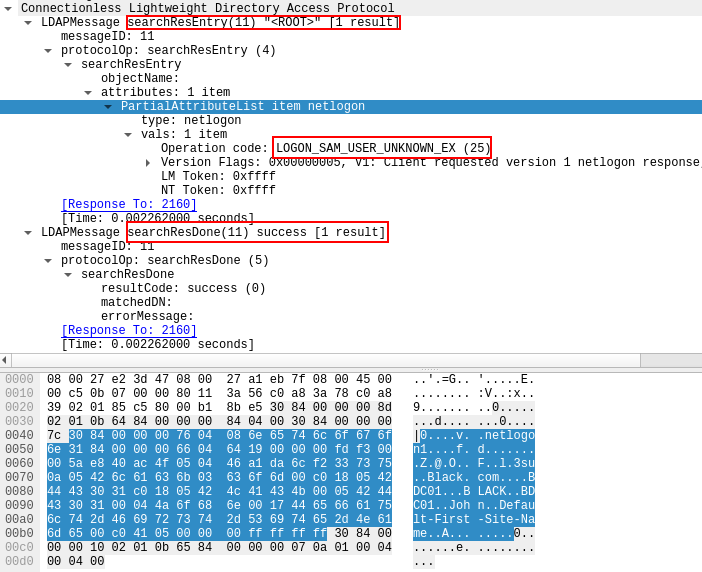Viewport: 702px width, 572px height.
Task: Collapse the PartialAttributeList item netlogon arrow
Action: click(108, 106)
